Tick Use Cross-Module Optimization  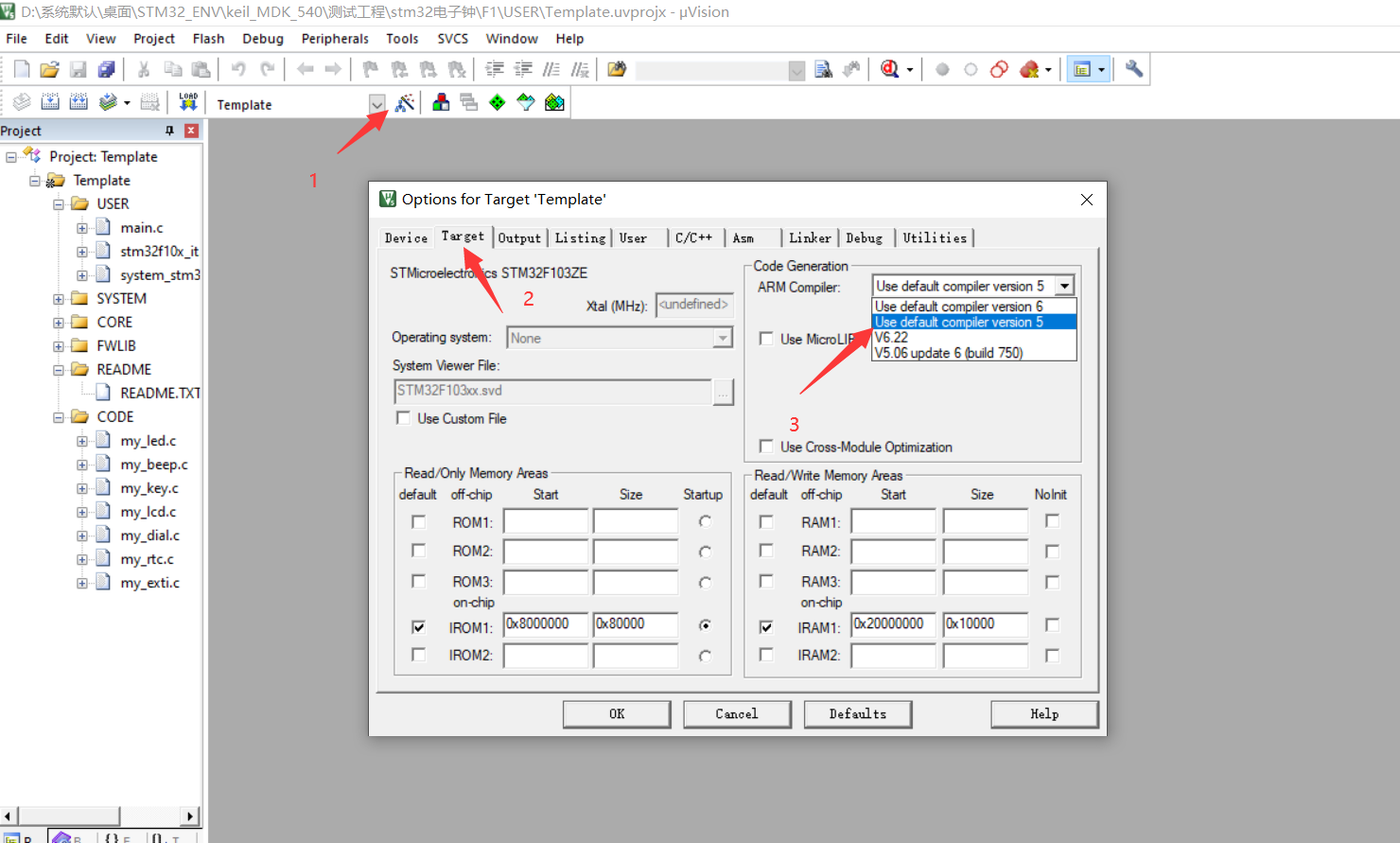tap(766, 447)
